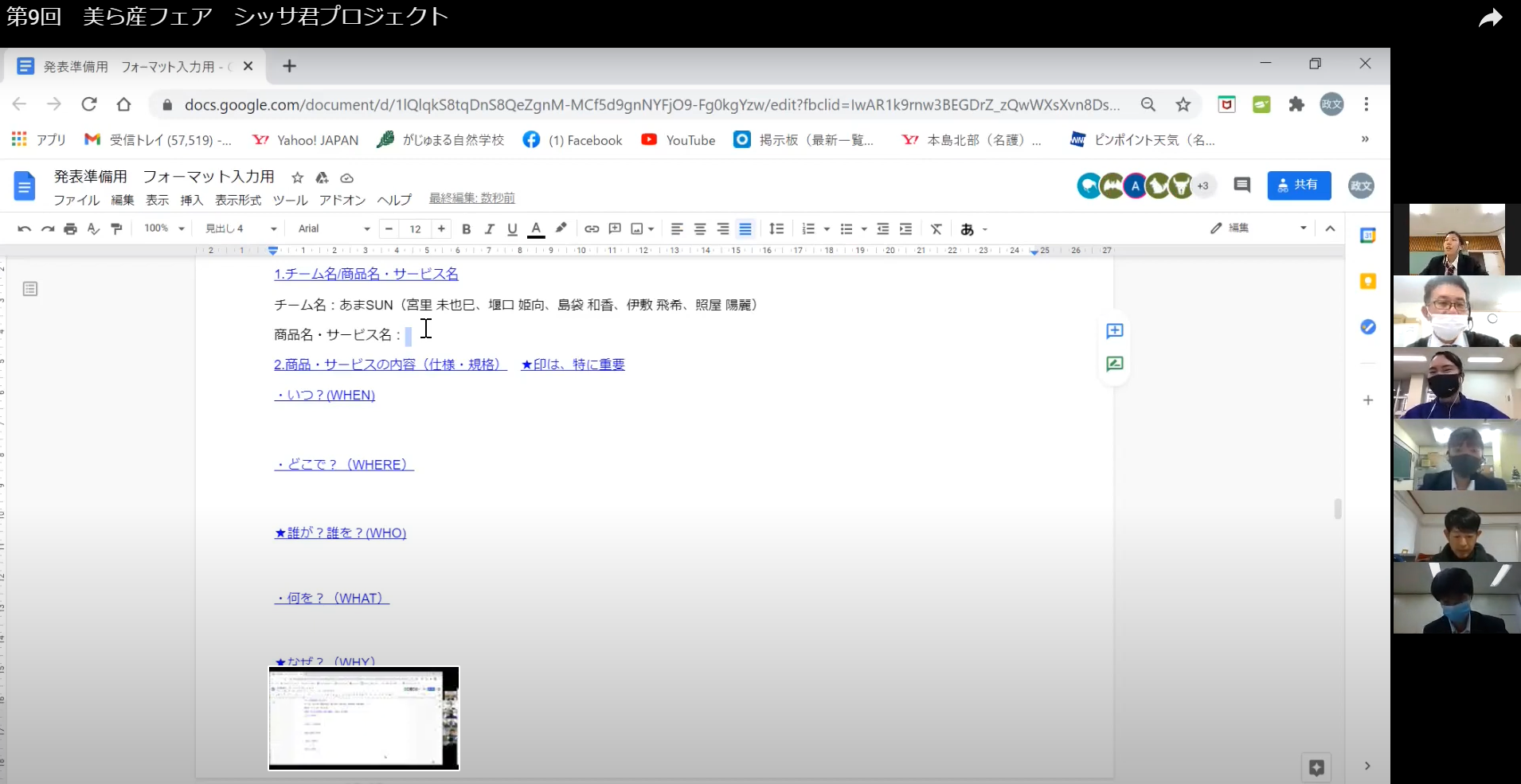Select center align
This screenshot has width=1521, height=784.
tap(700, 229)
